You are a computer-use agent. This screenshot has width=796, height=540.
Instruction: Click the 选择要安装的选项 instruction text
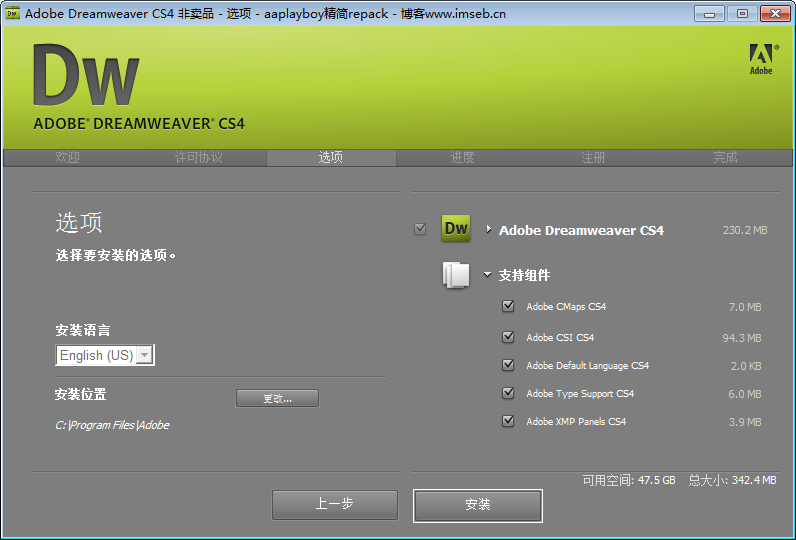tap(116, 255)
